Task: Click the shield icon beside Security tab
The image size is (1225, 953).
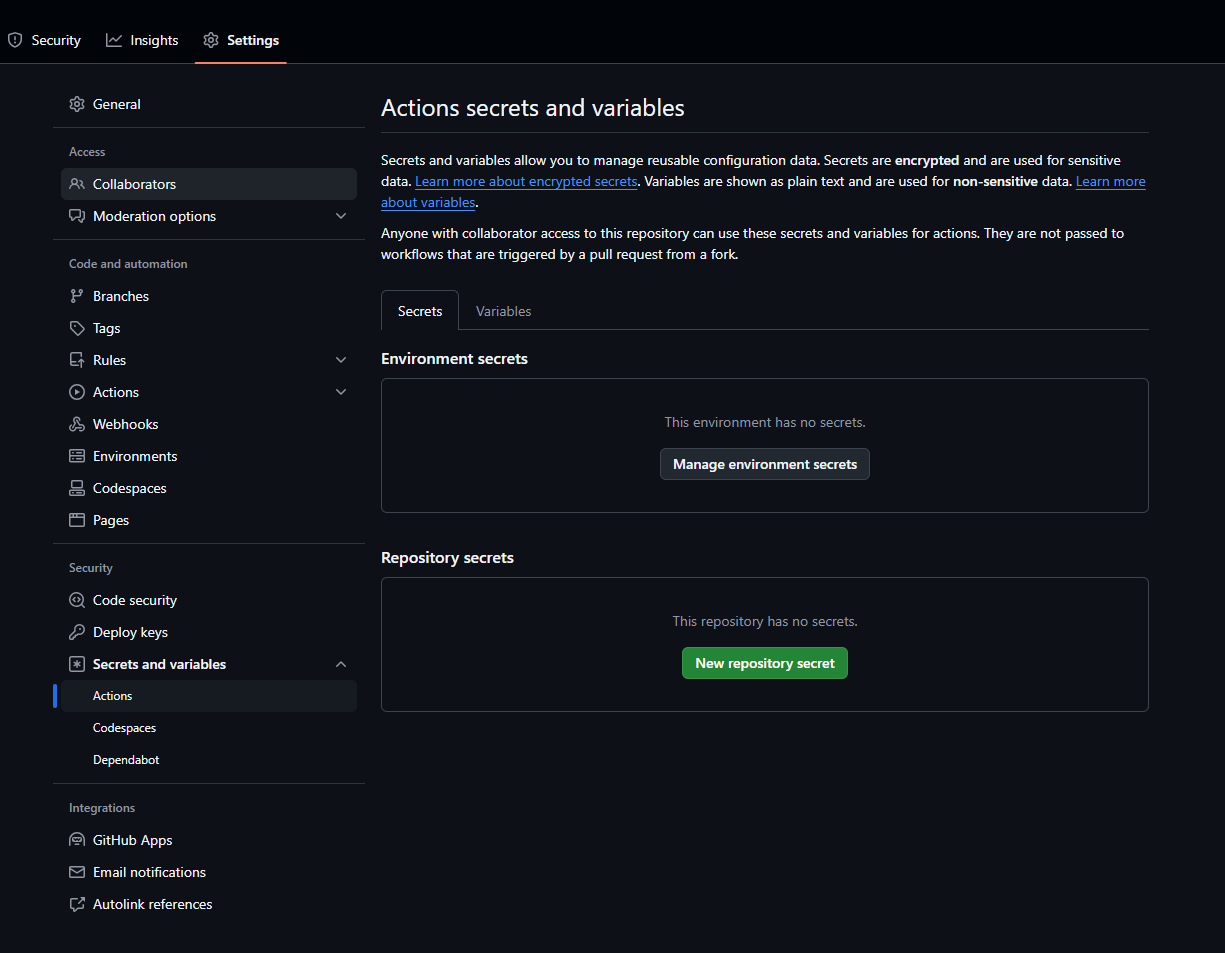Action: click(15, 40)
